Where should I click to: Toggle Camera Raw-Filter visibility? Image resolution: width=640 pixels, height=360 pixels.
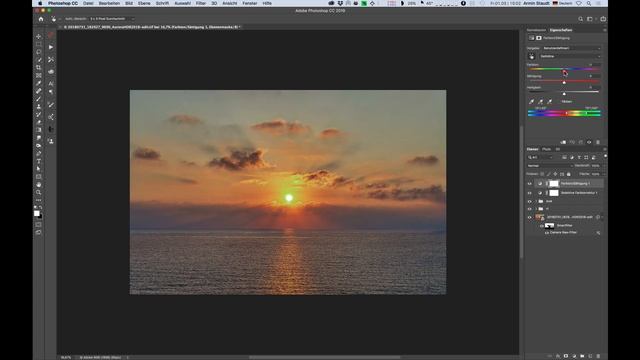[547, 233]
